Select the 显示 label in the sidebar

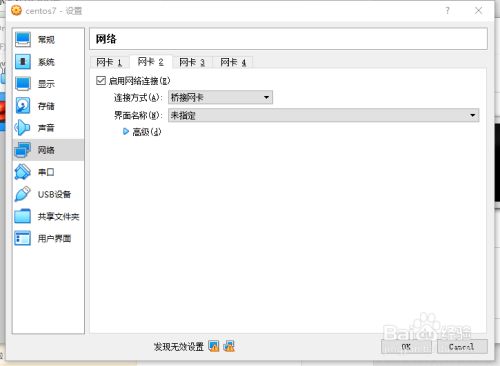(x=46, y=84)
